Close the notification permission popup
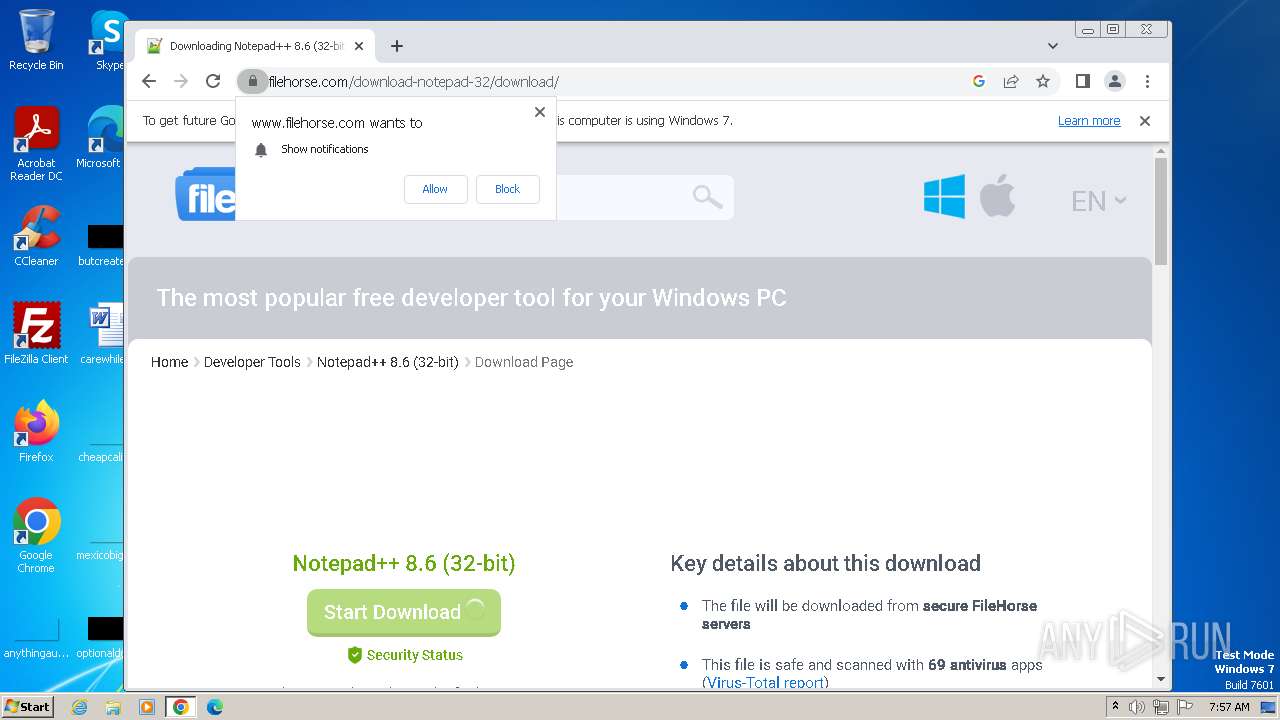The height and width of the screenshot is (720, 1280). click(540, 112)
